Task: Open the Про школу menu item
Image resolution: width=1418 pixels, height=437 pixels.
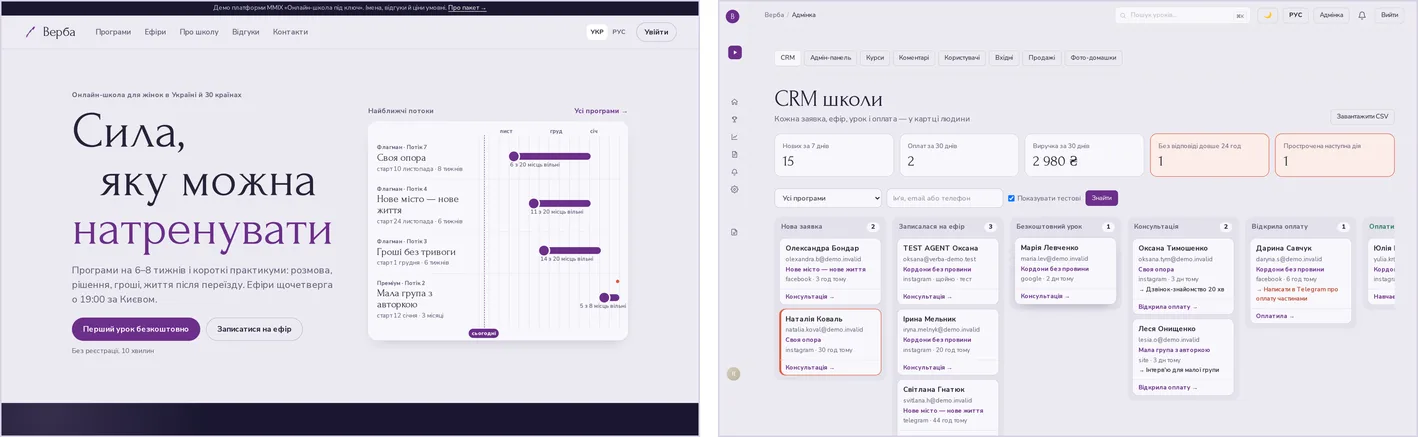Action: [199, 32]
